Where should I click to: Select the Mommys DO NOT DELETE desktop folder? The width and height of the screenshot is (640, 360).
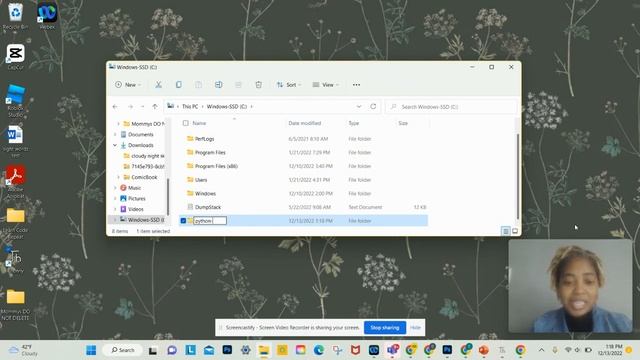point(16,304)
